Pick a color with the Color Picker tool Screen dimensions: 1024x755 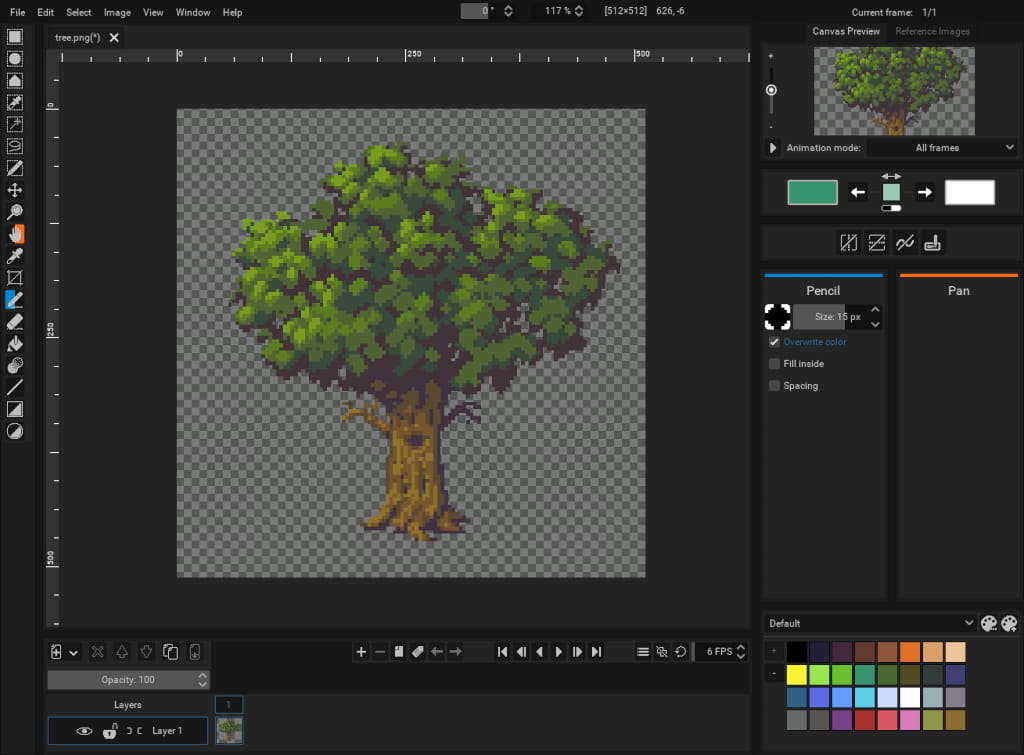[x=15, y=254]
